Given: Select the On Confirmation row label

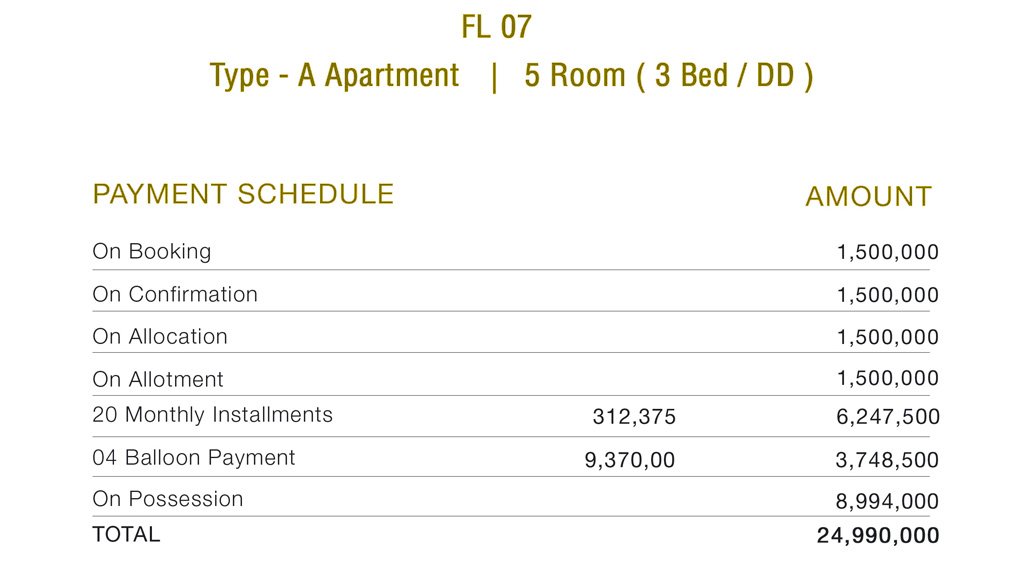Looking at the screenshot, I should coord(175,295).
